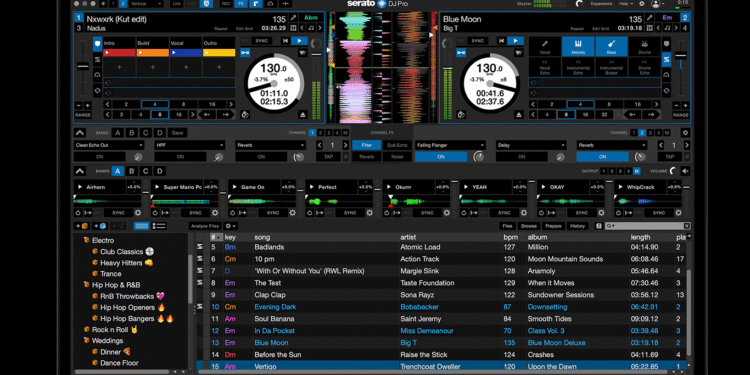Viewport: 750px width, 375px height.
Task: Open the HPF effect dropdown
Action: 189,145
